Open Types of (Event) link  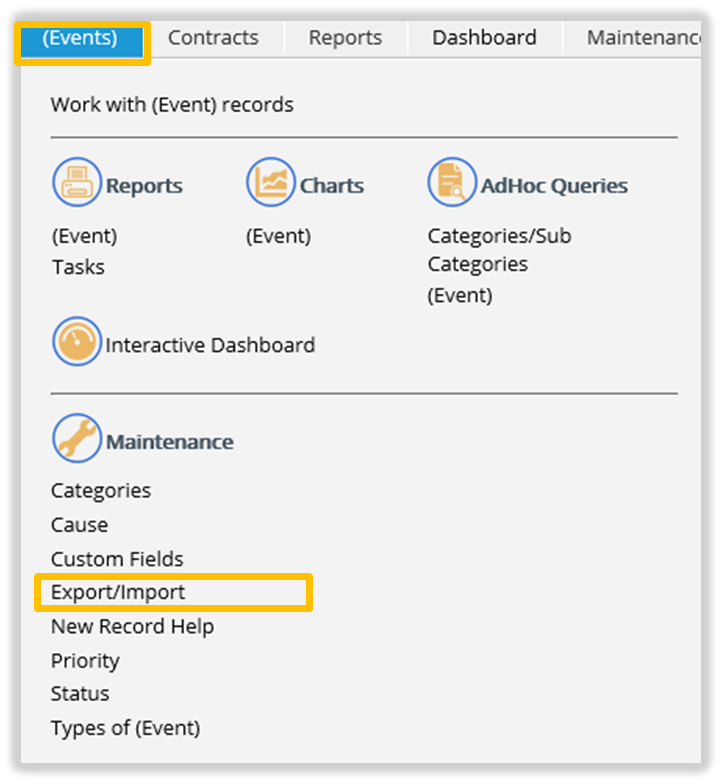point(125,728)
